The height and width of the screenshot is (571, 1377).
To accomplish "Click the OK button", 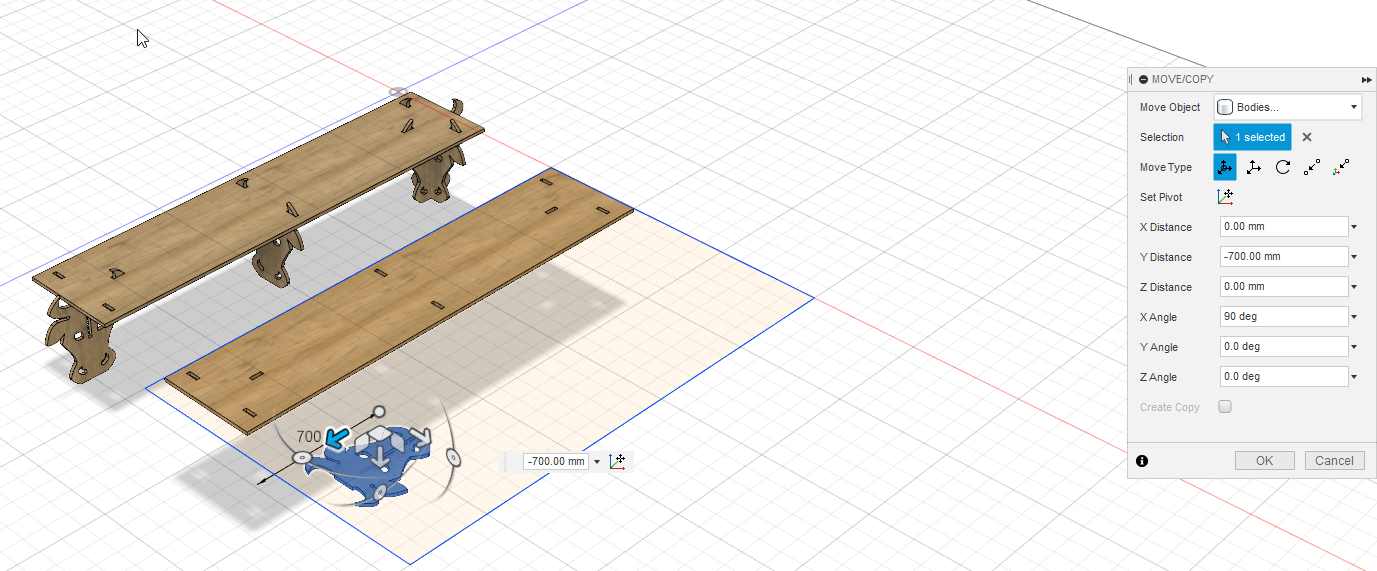I will pos(1264,461).
